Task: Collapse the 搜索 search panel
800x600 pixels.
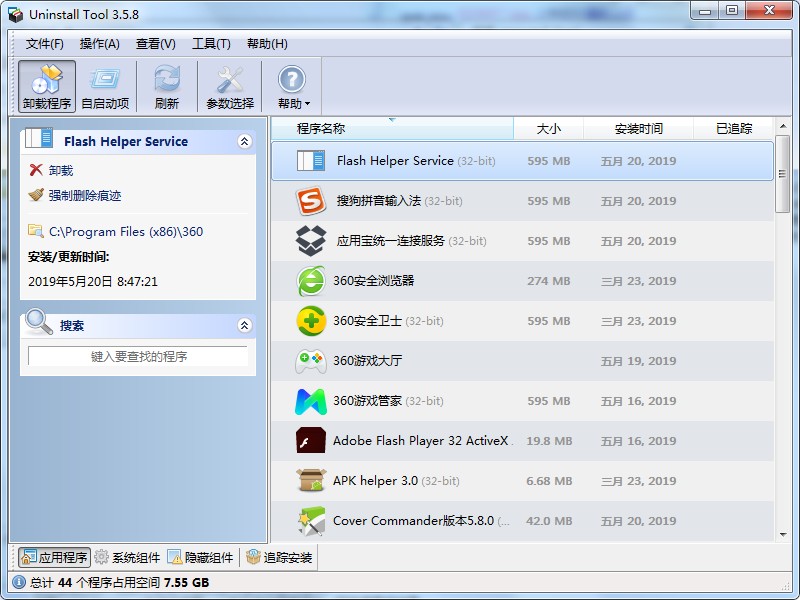Action: click(243, 325)
